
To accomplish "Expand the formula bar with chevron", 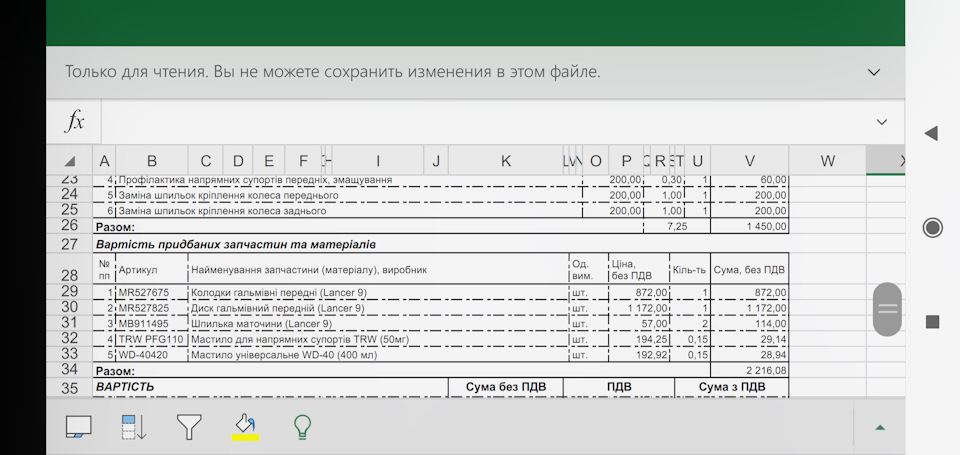I will point(882,122).
